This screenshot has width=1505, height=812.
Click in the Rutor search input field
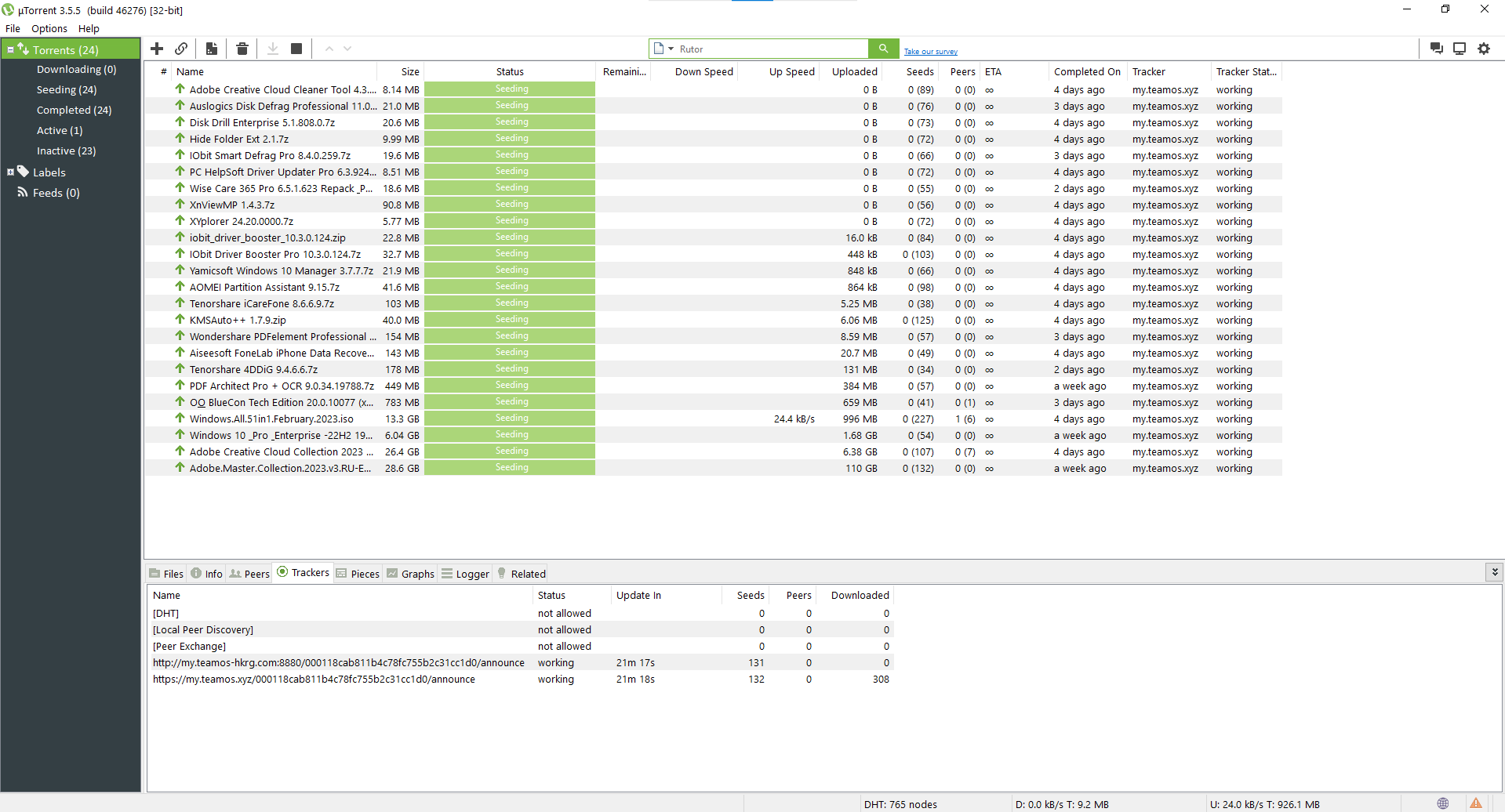pyautogui.click(x=772, y=49)
